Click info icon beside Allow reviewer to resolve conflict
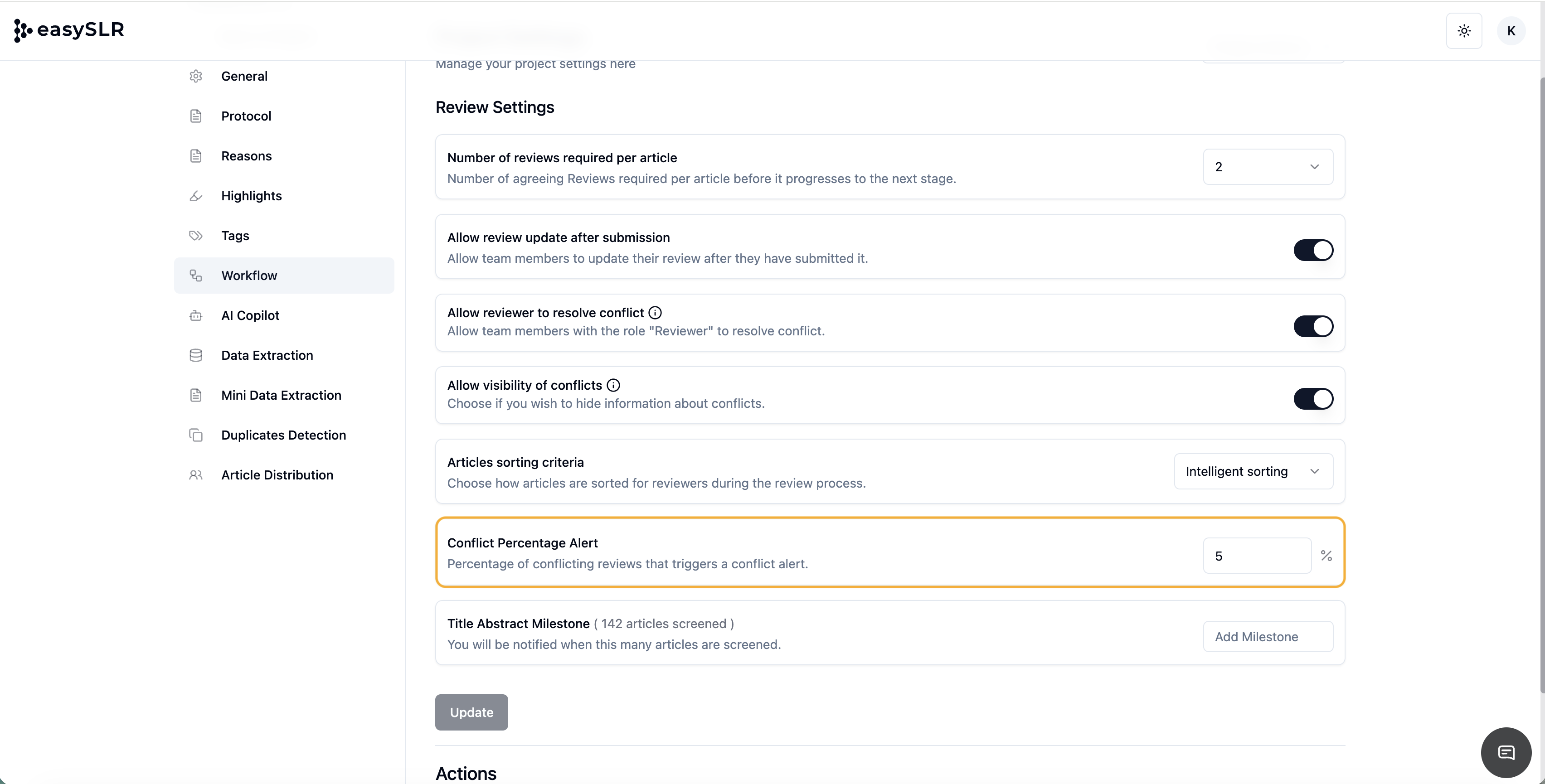Viewport: 1545px width, 784px height. 655,313
